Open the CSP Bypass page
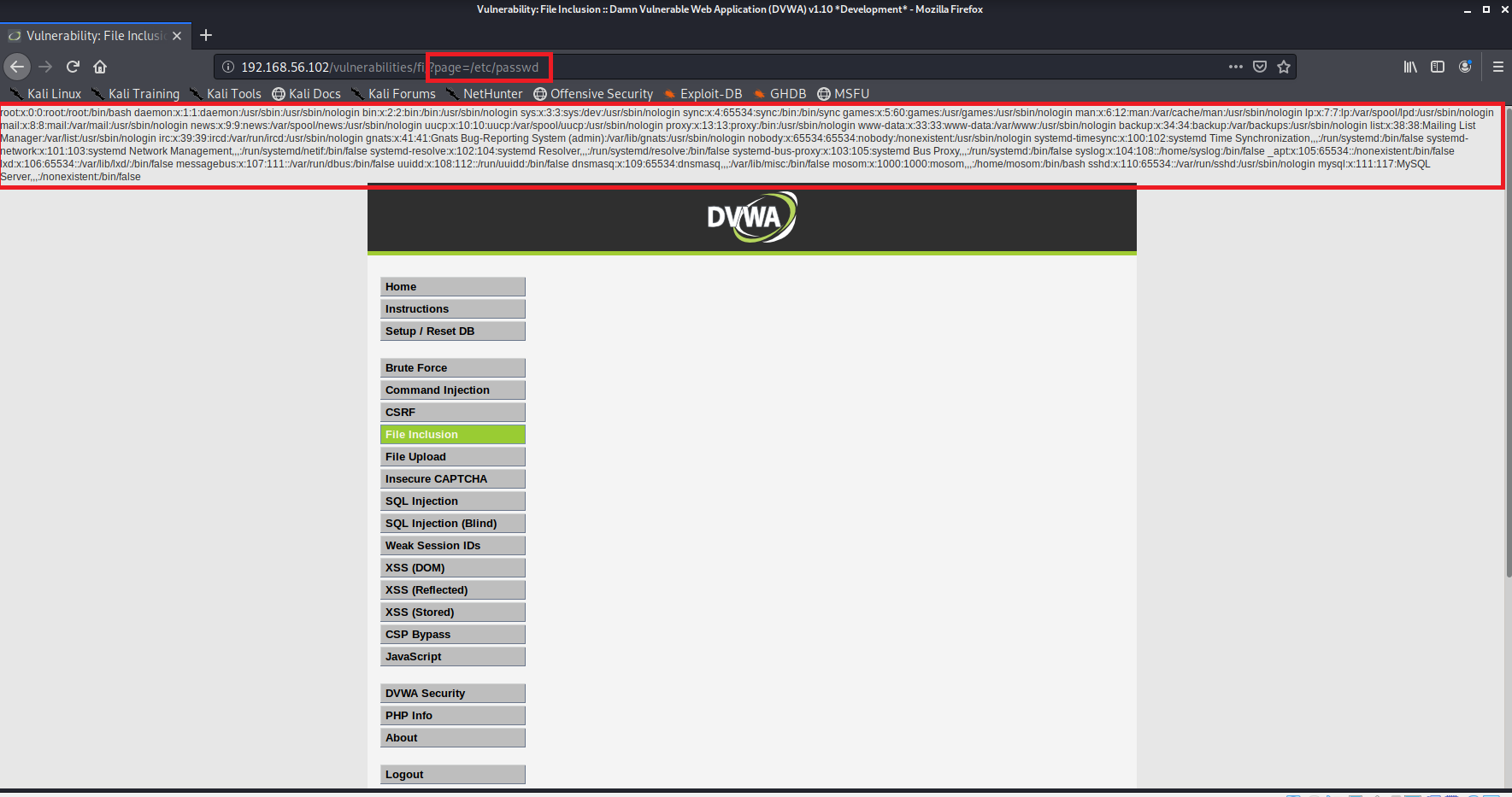The height and width of the screenshot is (797, 1512). (453, 635)
